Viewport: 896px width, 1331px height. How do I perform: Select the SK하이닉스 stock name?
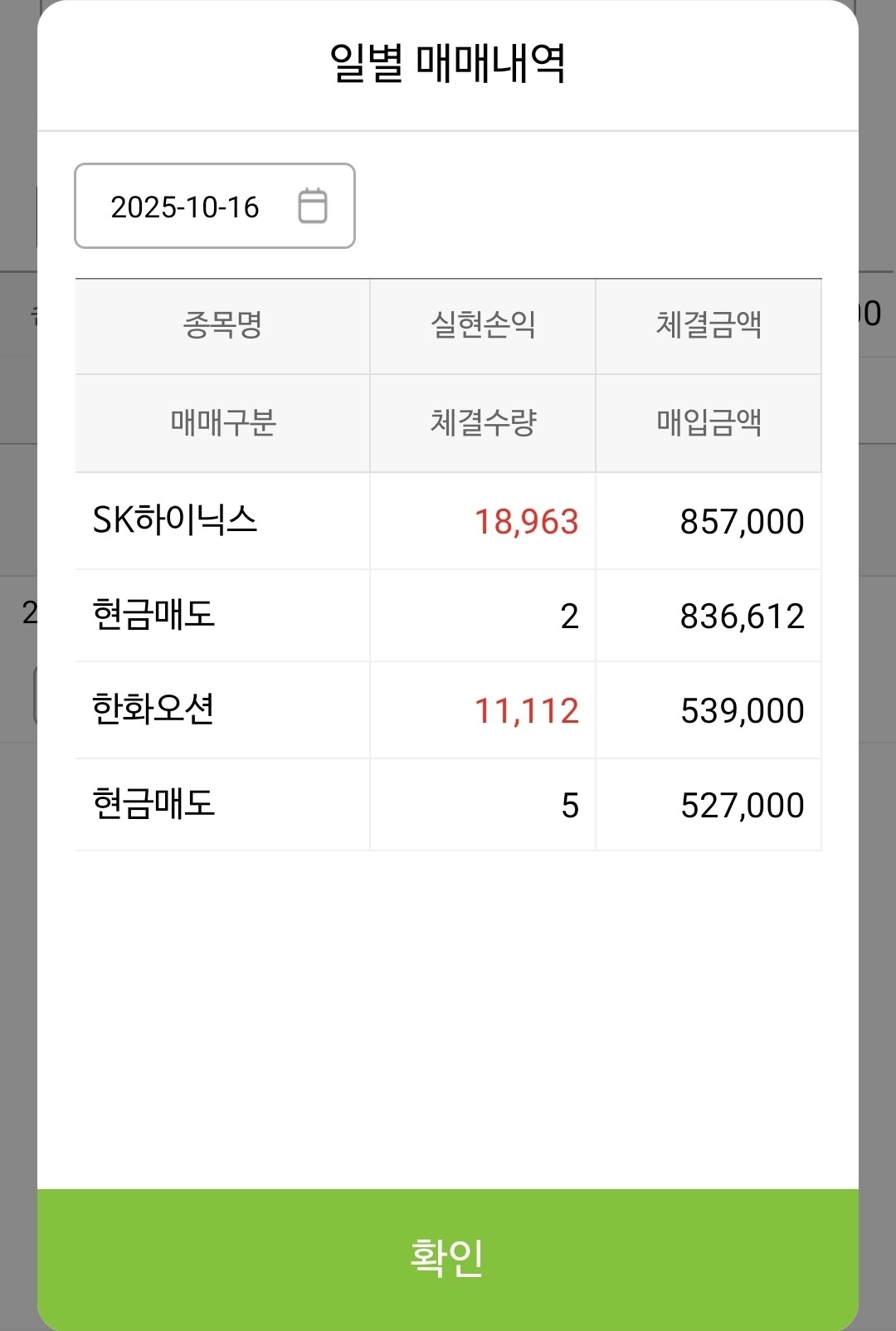(175, 520)
